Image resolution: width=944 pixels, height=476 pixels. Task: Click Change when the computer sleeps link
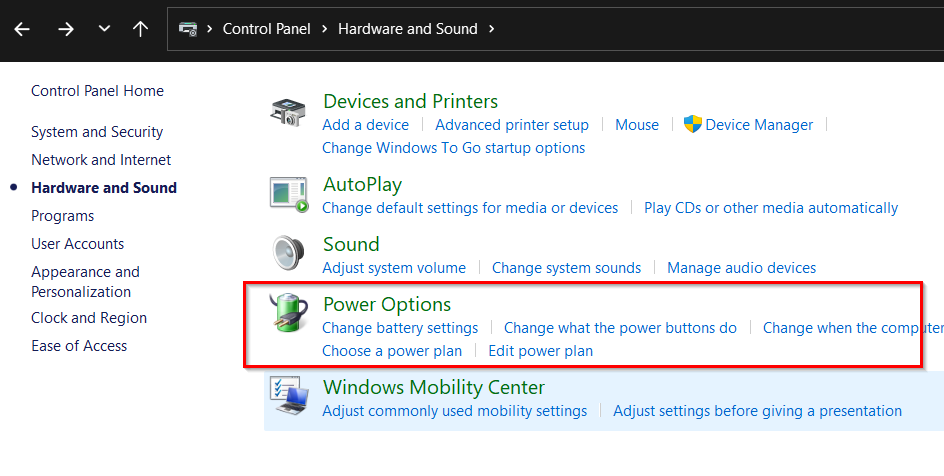(x=853, y=328)
